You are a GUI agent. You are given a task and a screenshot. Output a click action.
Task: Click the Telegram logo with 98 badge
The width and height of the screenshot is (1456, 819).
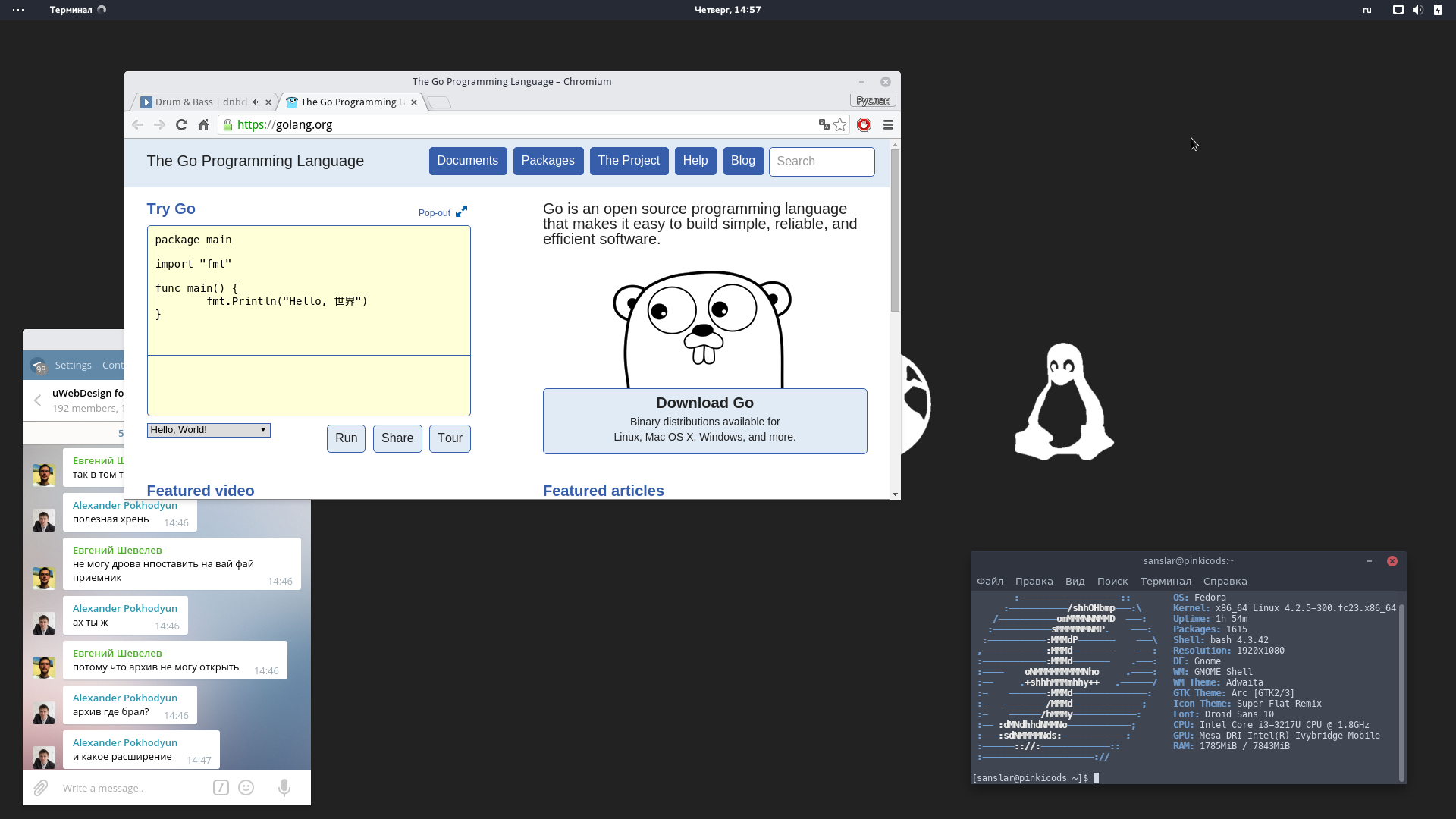(39, 366)
